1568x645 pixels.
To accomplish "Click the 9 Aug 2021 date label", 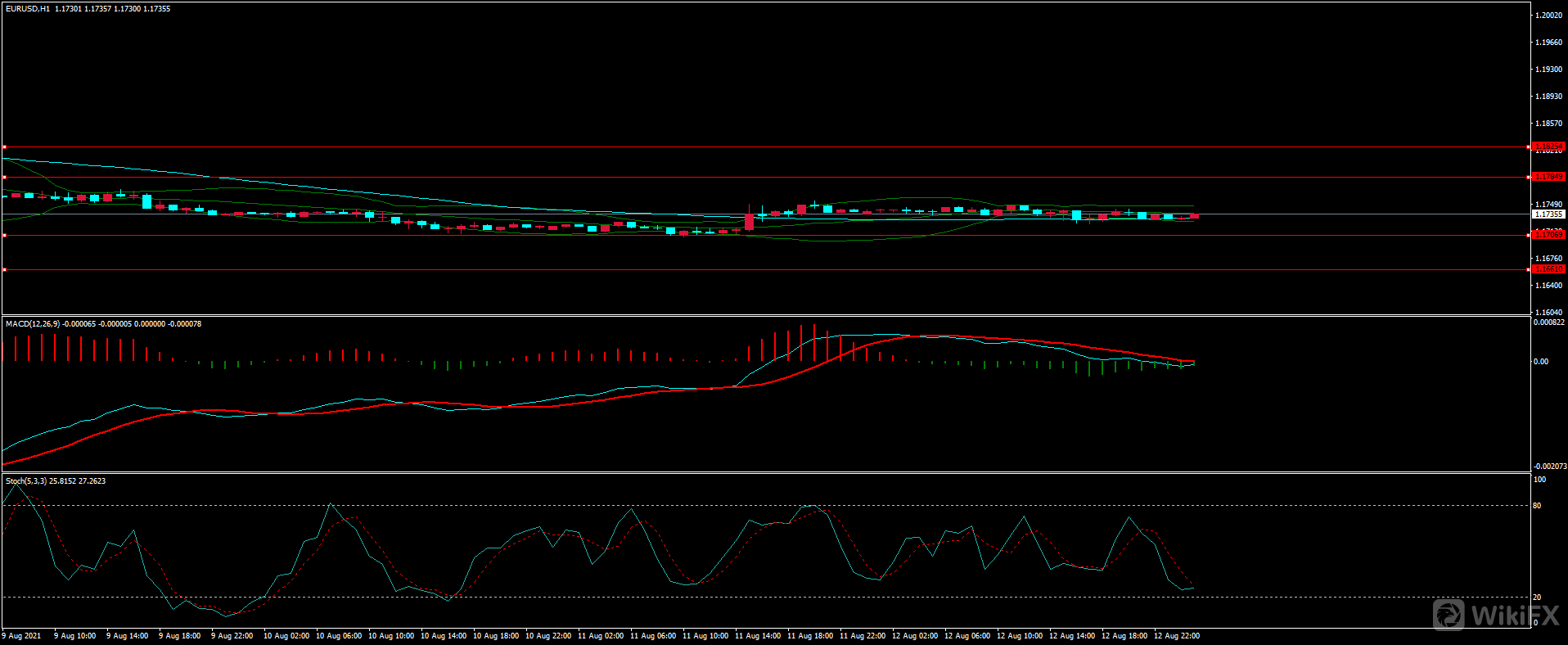I will point(22,636).
